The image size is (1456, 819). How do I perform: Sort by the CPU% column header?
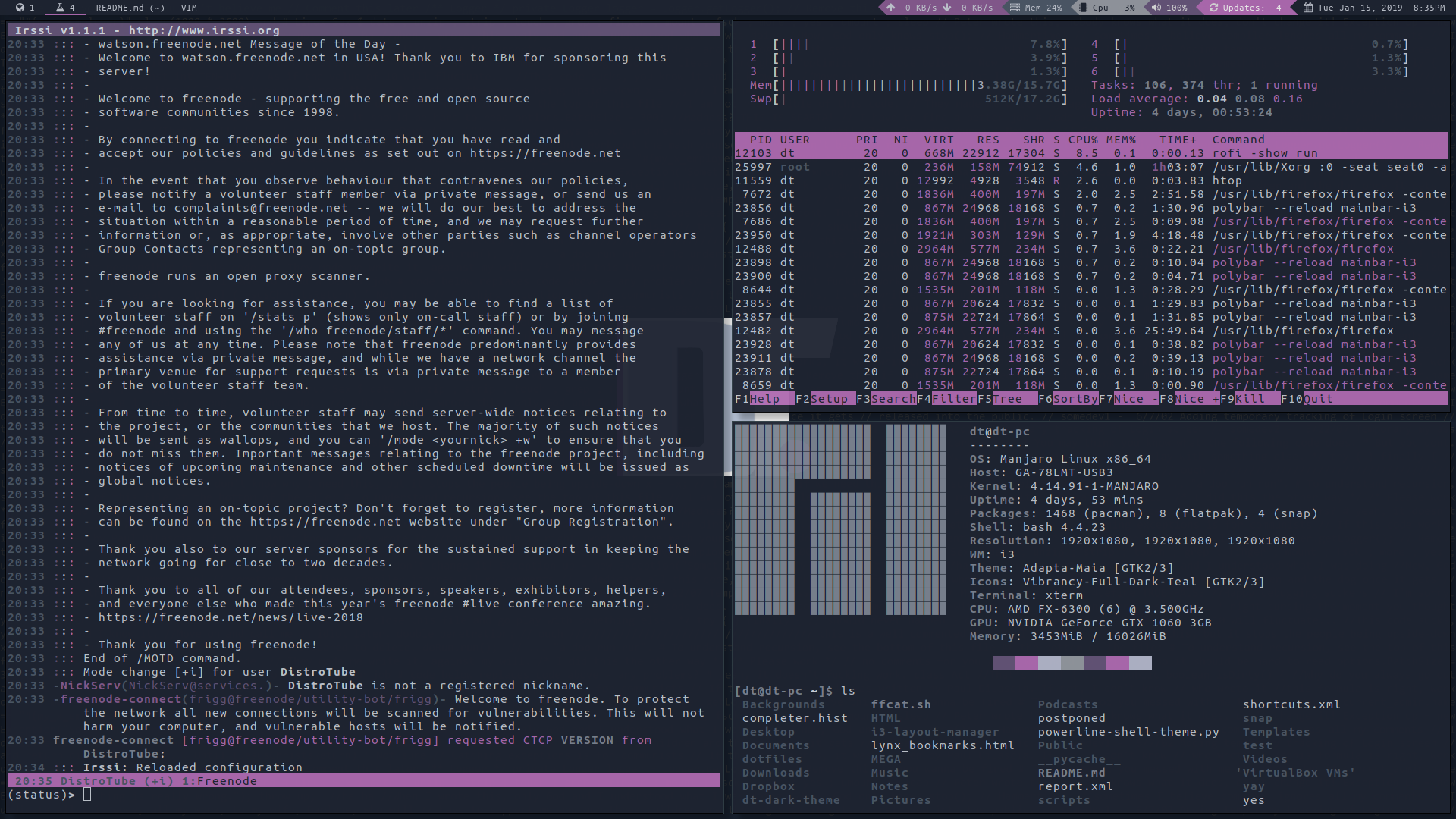pos(1082,140)
